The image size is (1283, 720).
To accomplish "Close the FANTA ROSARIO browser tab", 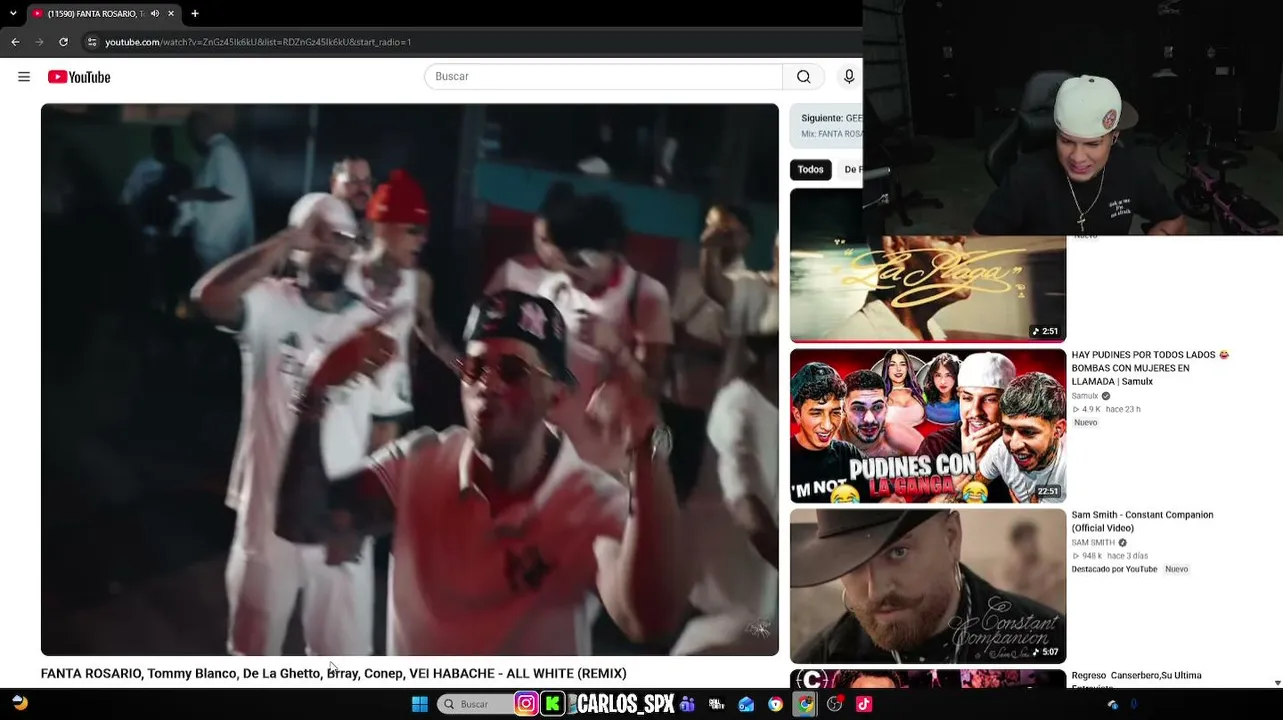I will [171, 14].
